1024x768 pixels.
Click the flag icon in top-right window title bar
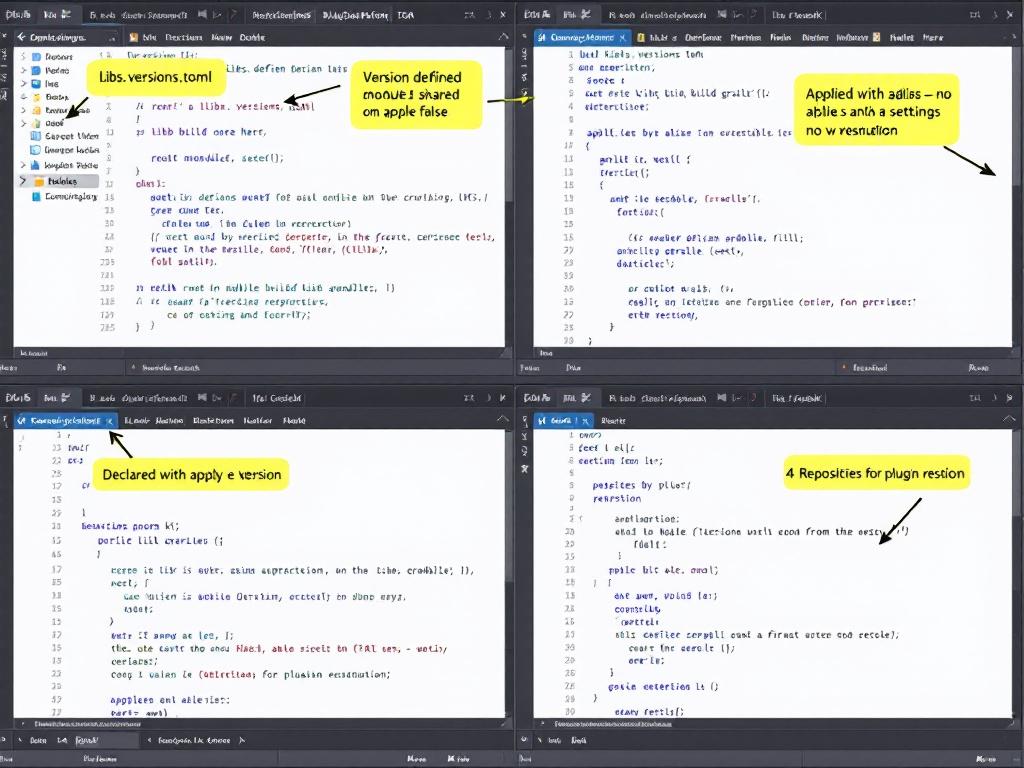pyautogui.click(x=720, y=14)
